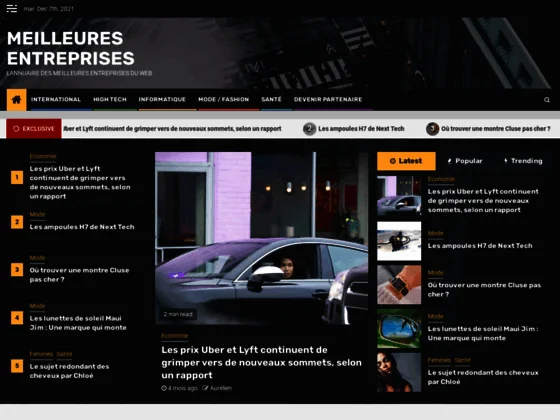Open the High Tech menu item
560x420 pixels.
point(110,99)
